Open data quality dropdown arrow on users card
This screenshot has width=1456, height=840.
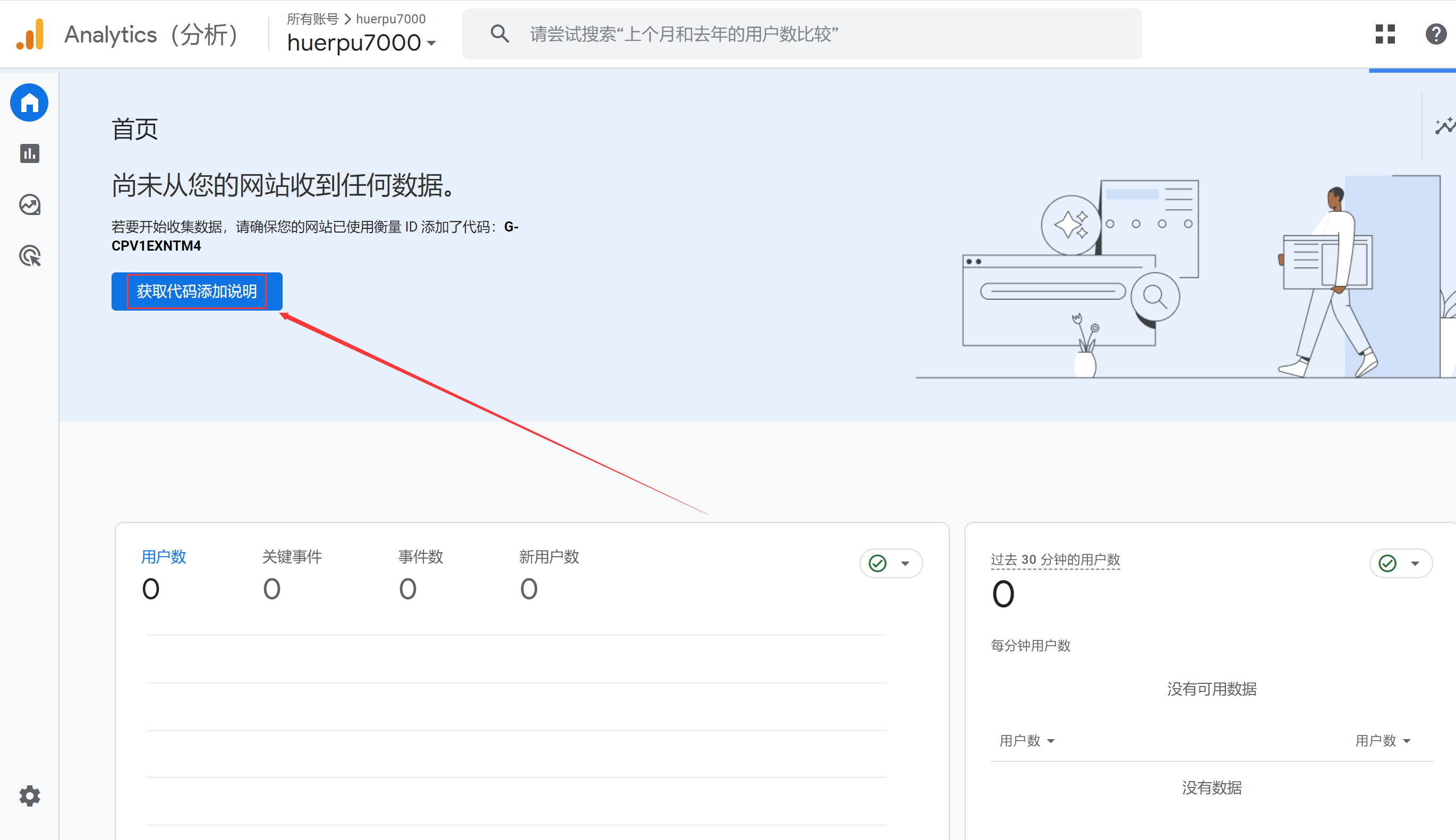[x=905, y=564]
